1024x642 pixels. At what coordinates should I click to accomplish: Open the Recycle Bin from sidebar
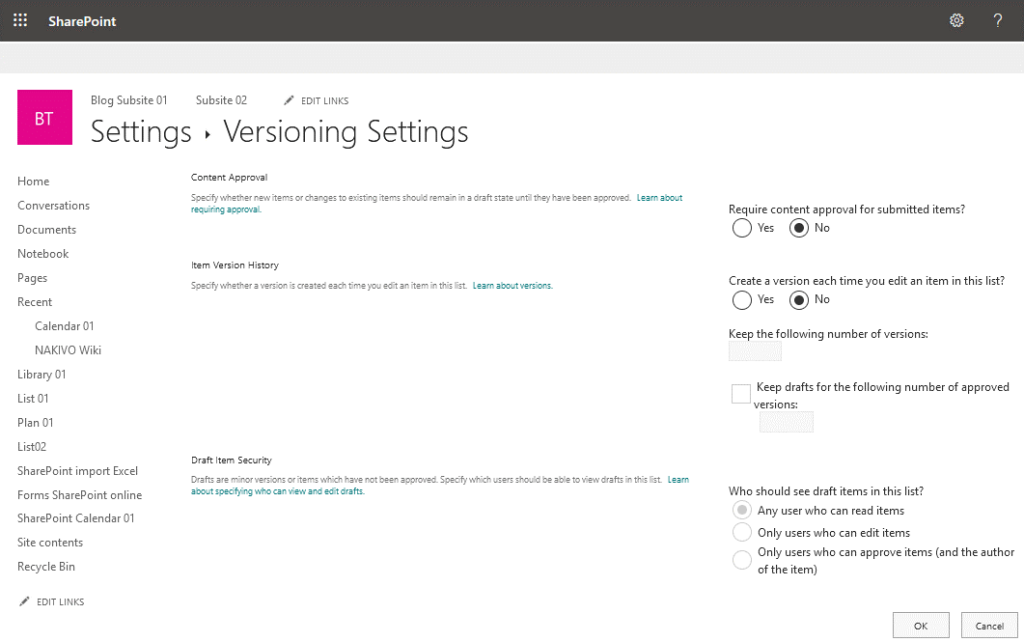coord(46,566)
